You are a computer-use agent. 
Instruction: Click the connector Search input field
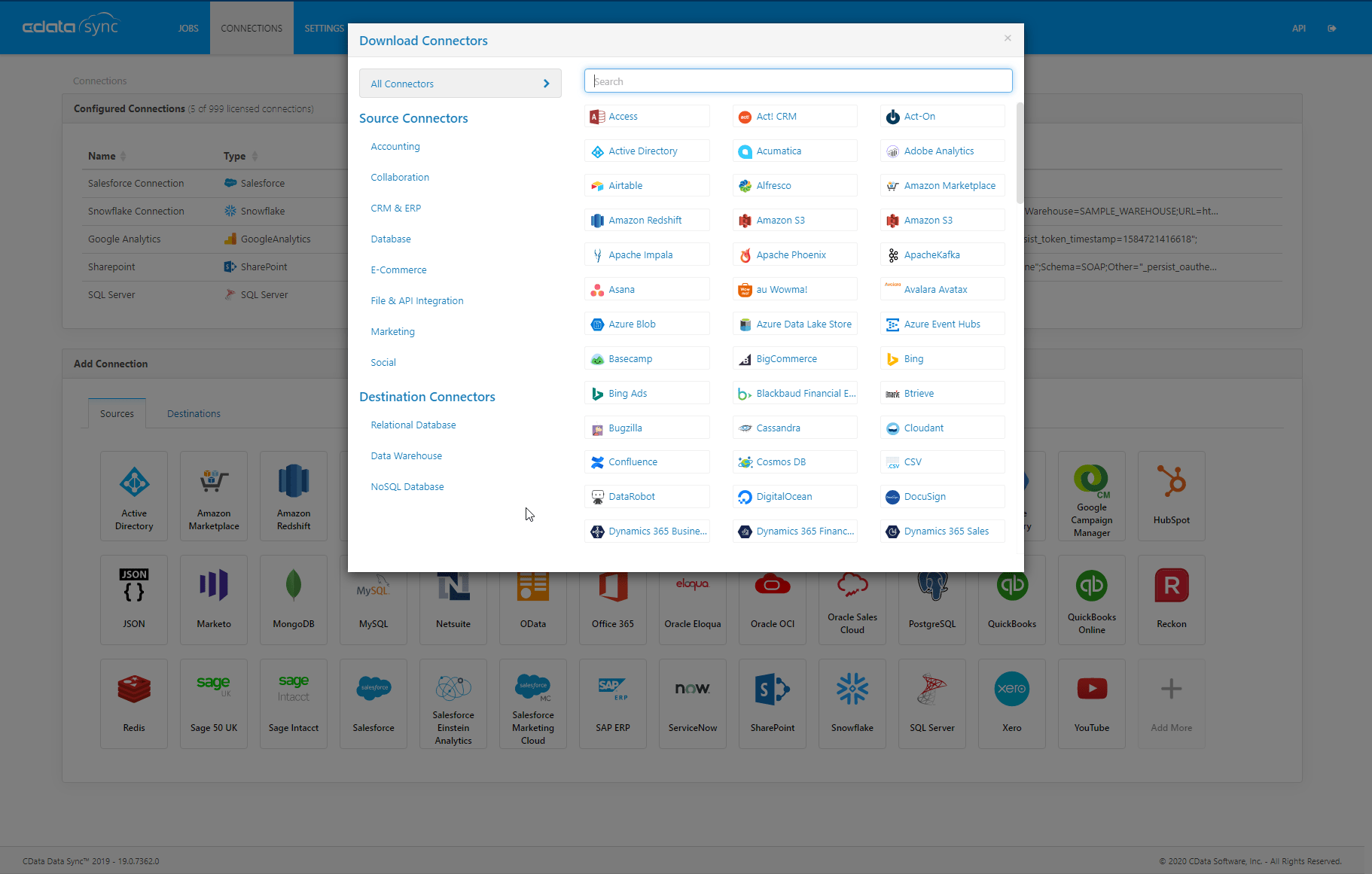(798, 81)
